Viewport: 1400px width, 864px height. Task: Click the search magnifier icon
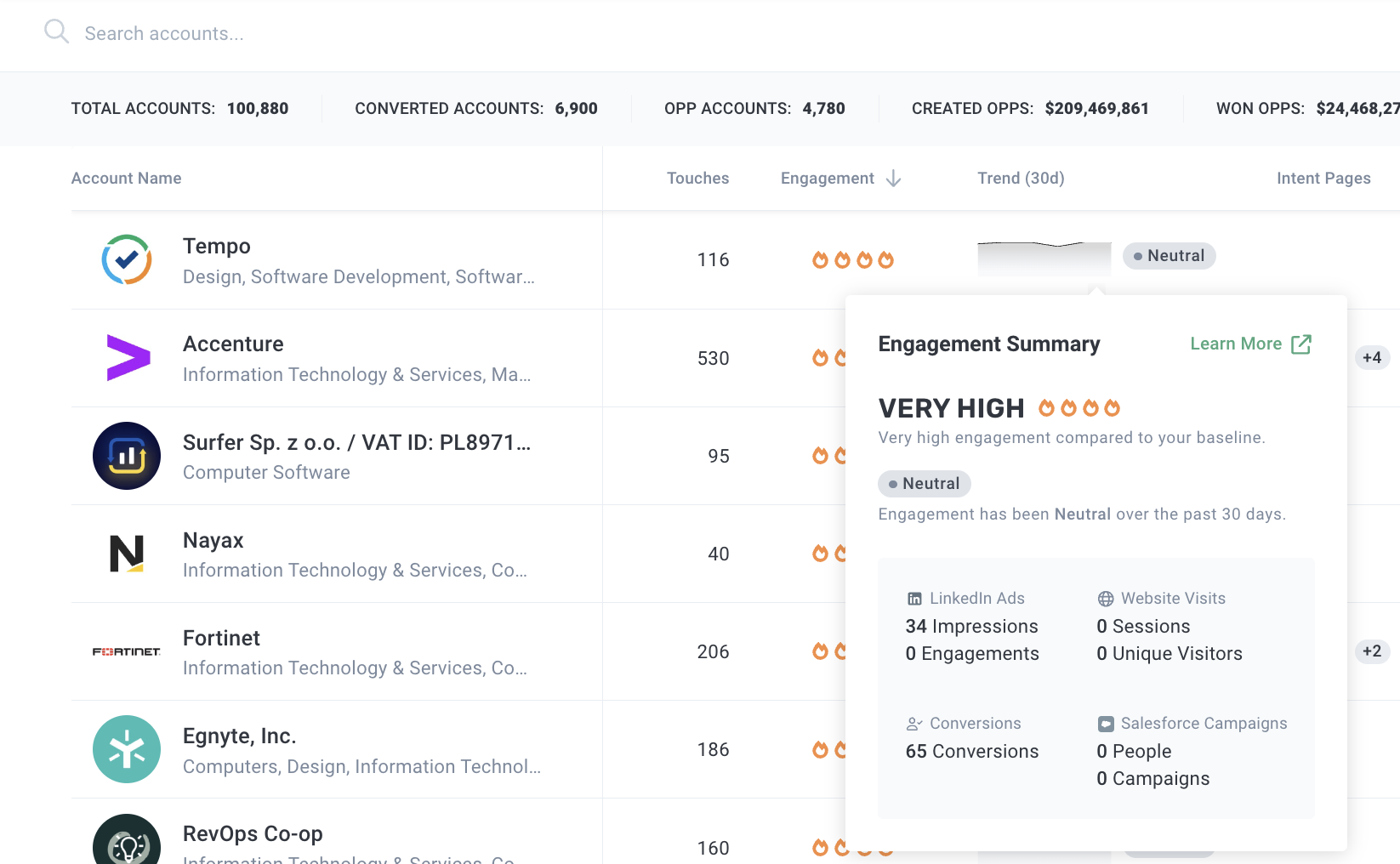(56, 32)
